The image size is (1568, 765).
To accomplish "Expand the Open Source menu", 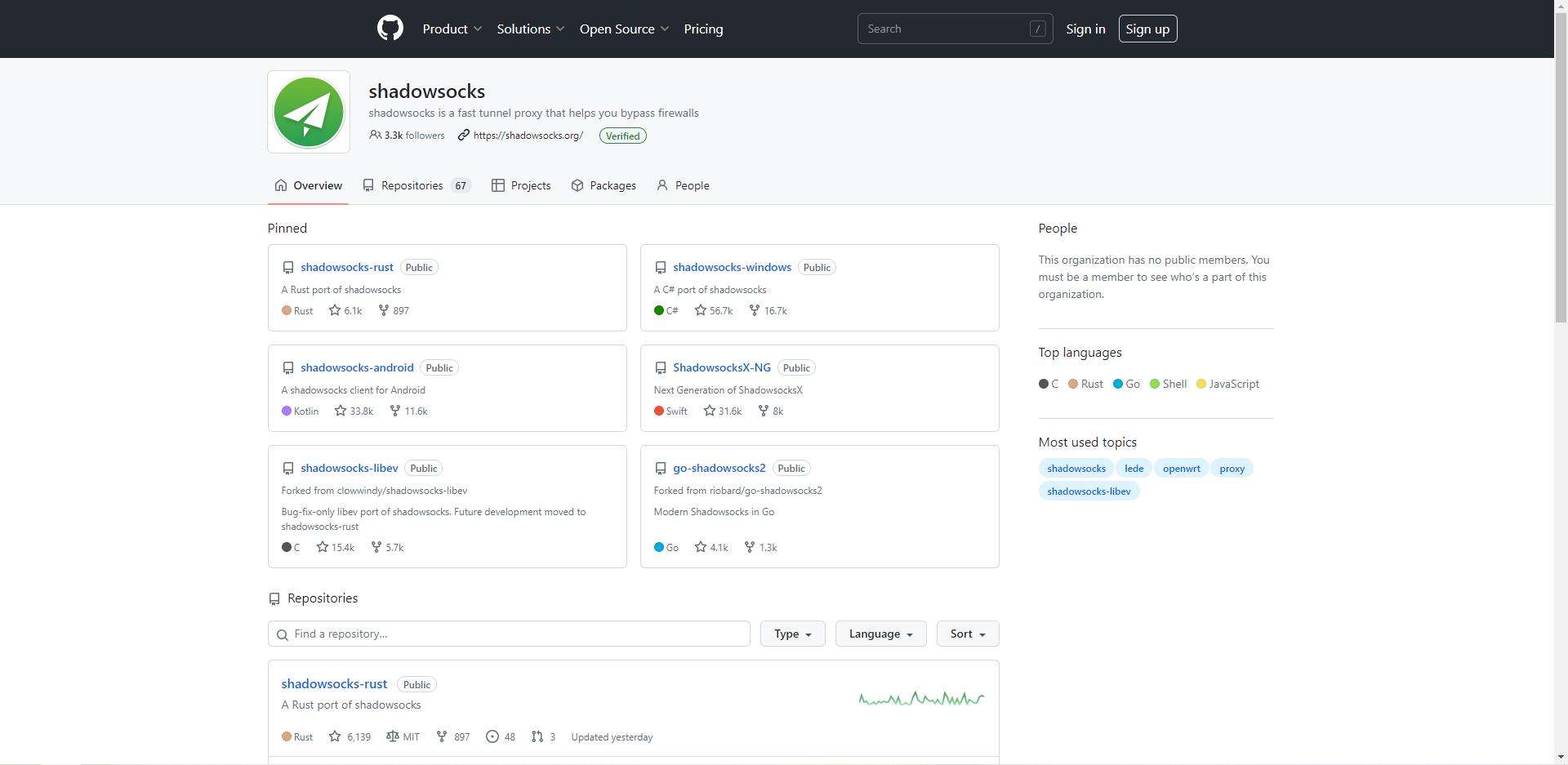I will tap(625, 29).
